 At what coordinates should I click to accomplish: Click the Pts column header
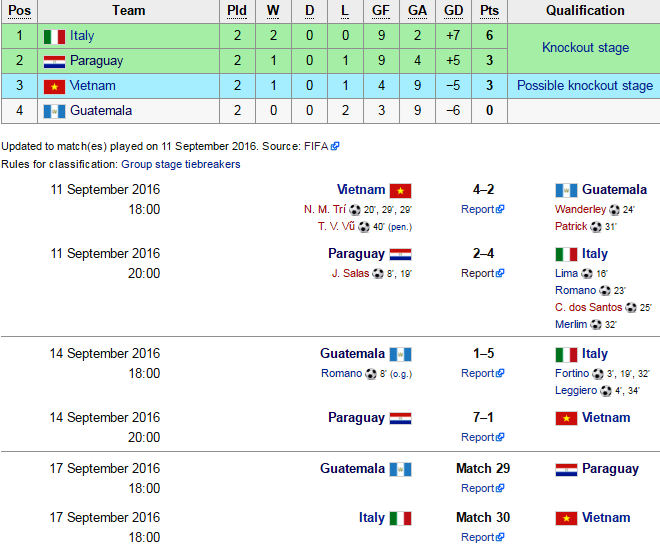click(x=489, y=11)
